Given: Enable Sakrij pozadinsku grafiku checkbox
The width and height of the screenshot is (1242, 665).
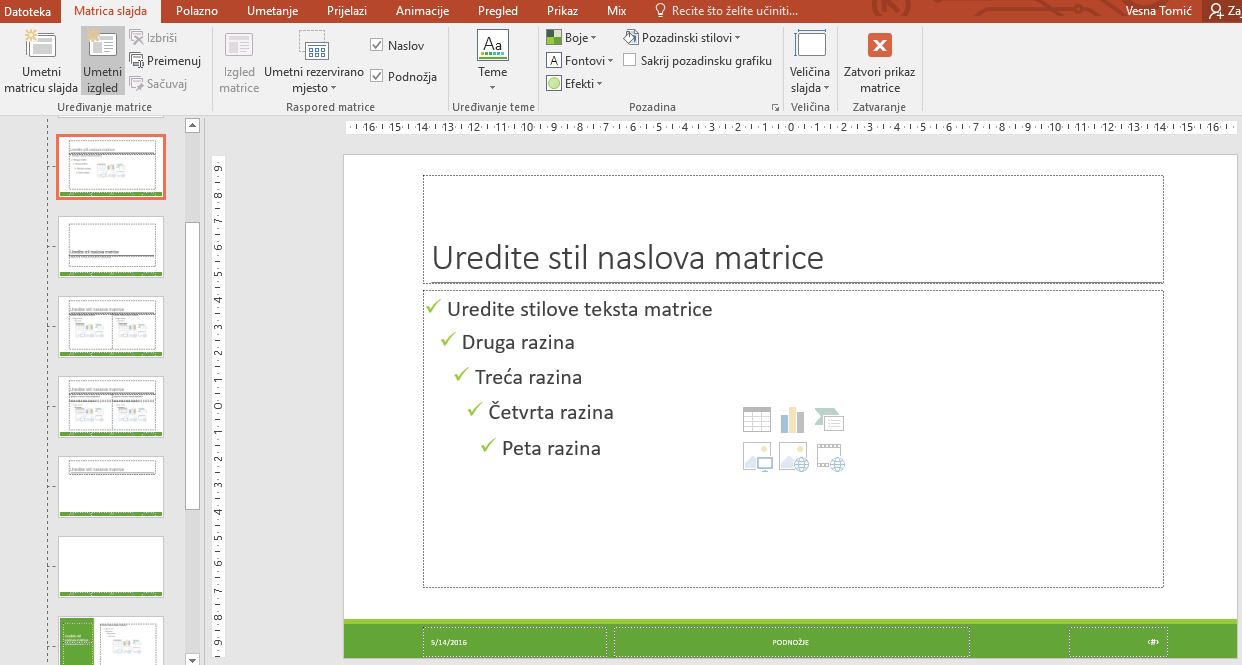Looking at the screenshot, I should (630, 60).
